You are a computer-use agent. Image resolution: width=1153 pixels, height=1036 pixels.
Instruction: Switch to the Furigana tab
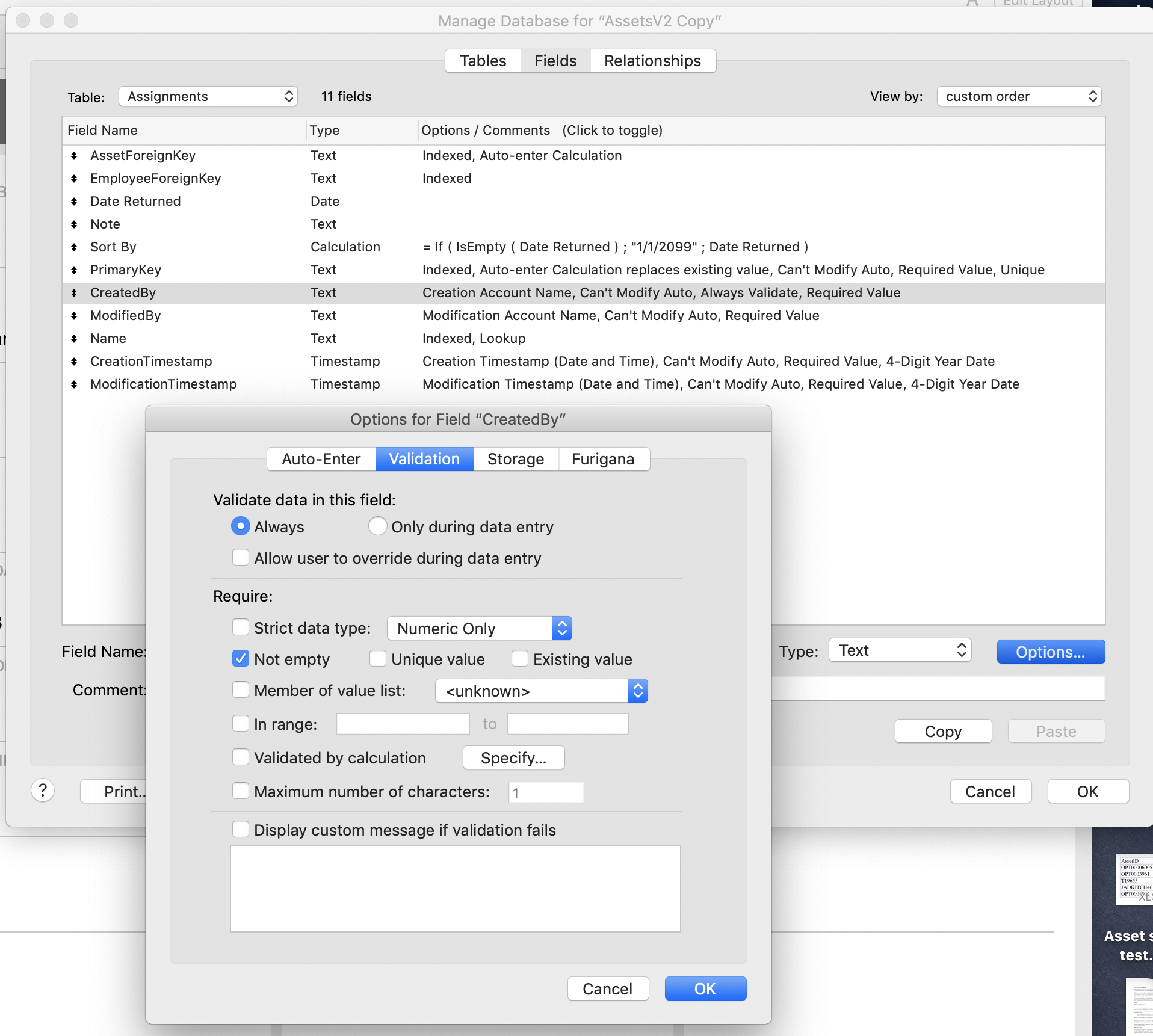pos(603,459)
